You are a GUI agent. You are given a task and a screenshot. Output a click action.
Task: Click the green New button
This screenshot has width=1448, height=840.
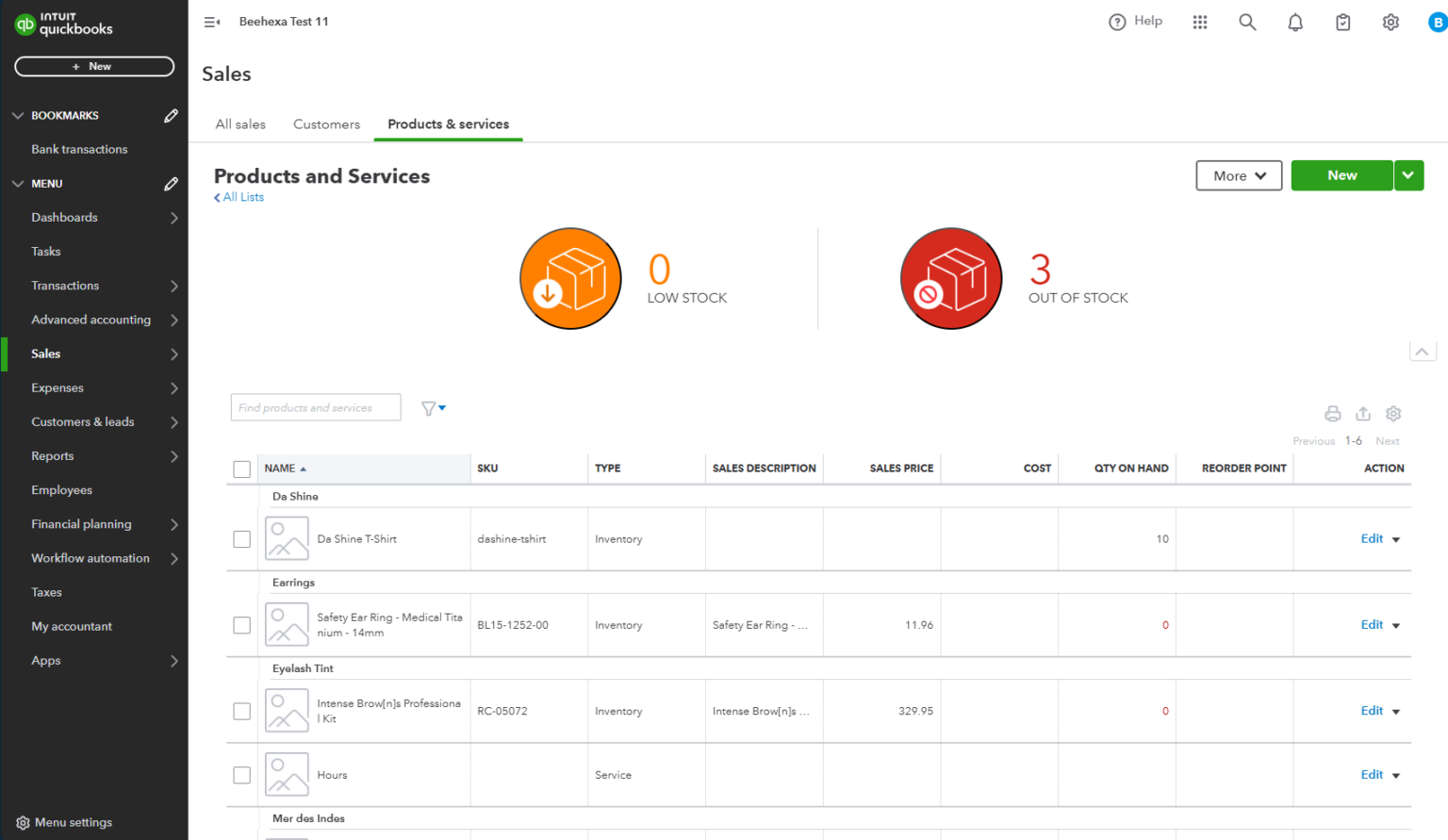click(1341, 175)
